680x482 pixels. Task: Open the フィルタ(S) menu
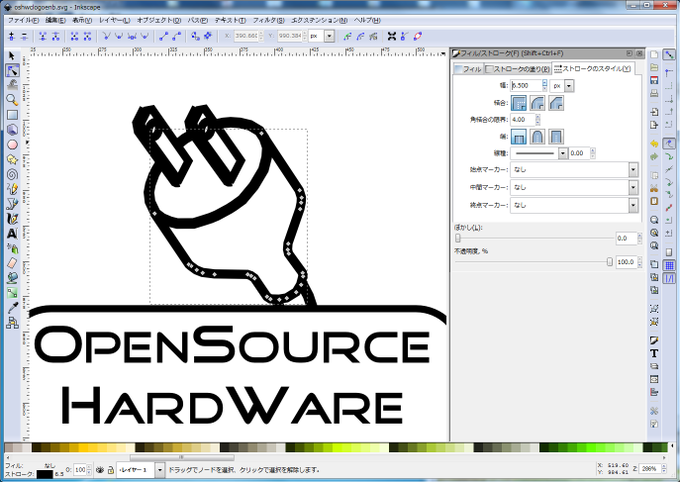pyautogui.click(x=268, y=20)
